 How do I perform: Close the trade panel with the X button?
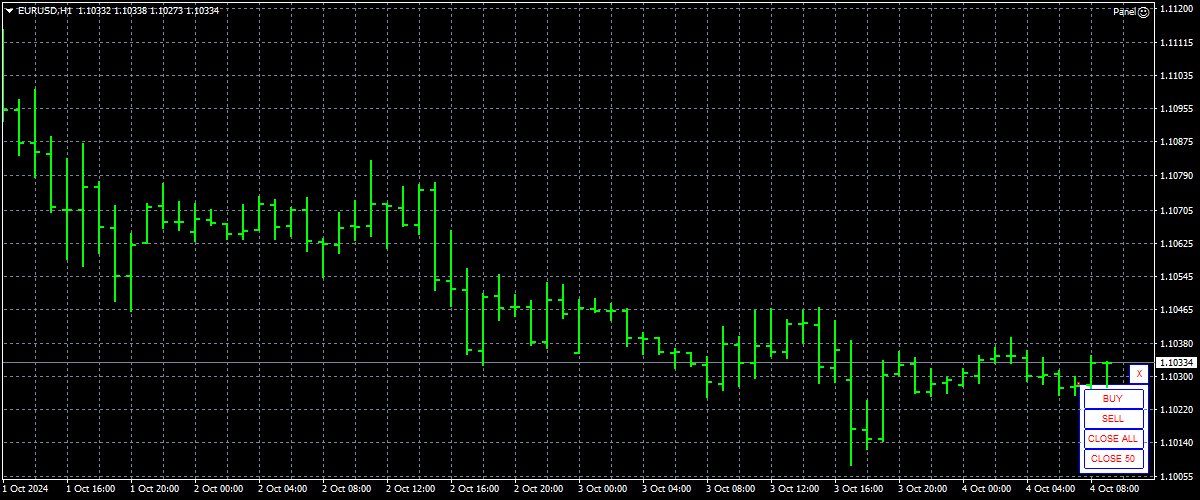[1138, 373]
